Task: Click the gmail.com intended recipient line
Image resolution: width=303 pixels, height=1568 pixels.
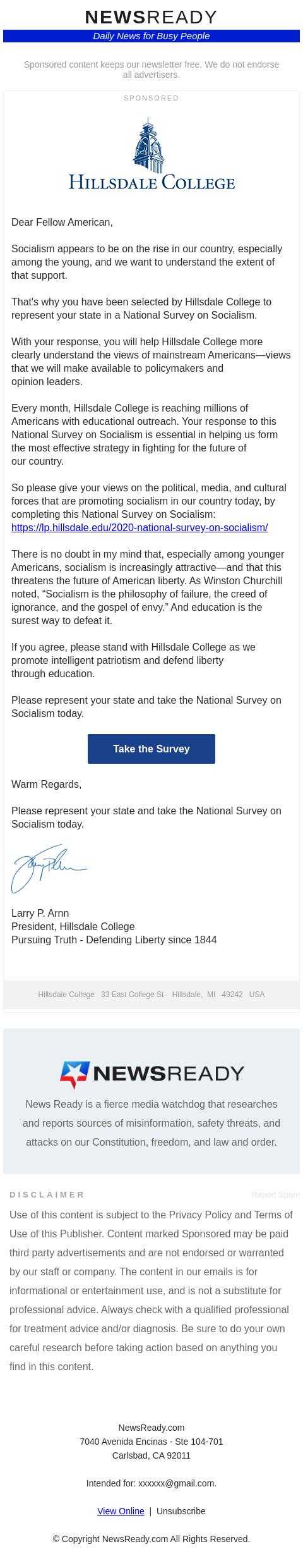Action: (x=151, y=1483)
